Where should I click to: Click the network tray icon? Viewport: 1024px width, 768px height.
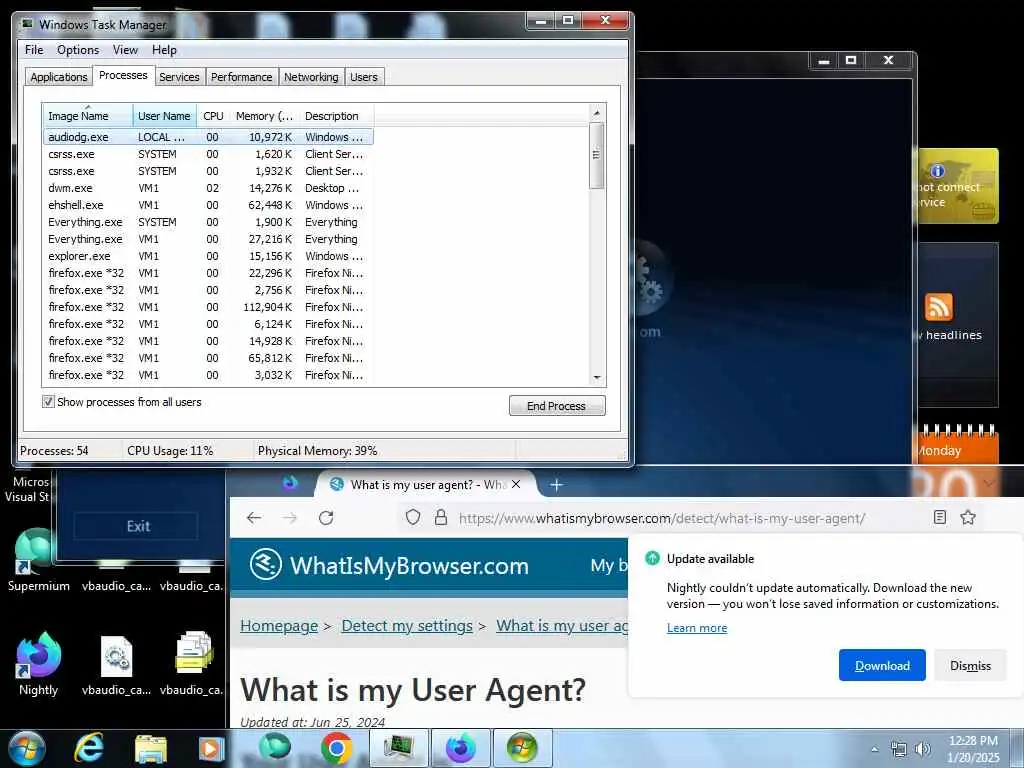(899, 749)
